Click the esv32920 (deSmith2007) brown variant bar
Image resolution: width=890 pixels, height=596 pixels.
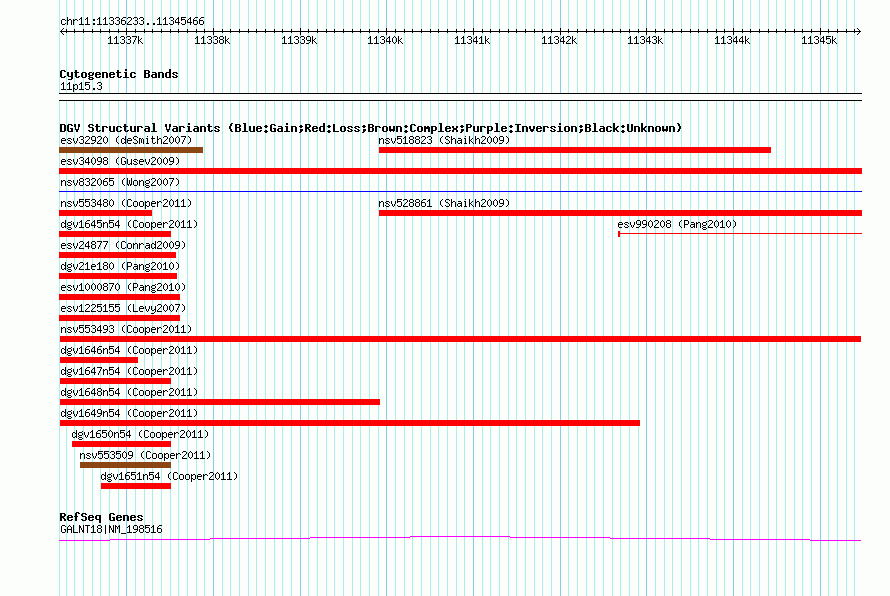coord(131,150)
